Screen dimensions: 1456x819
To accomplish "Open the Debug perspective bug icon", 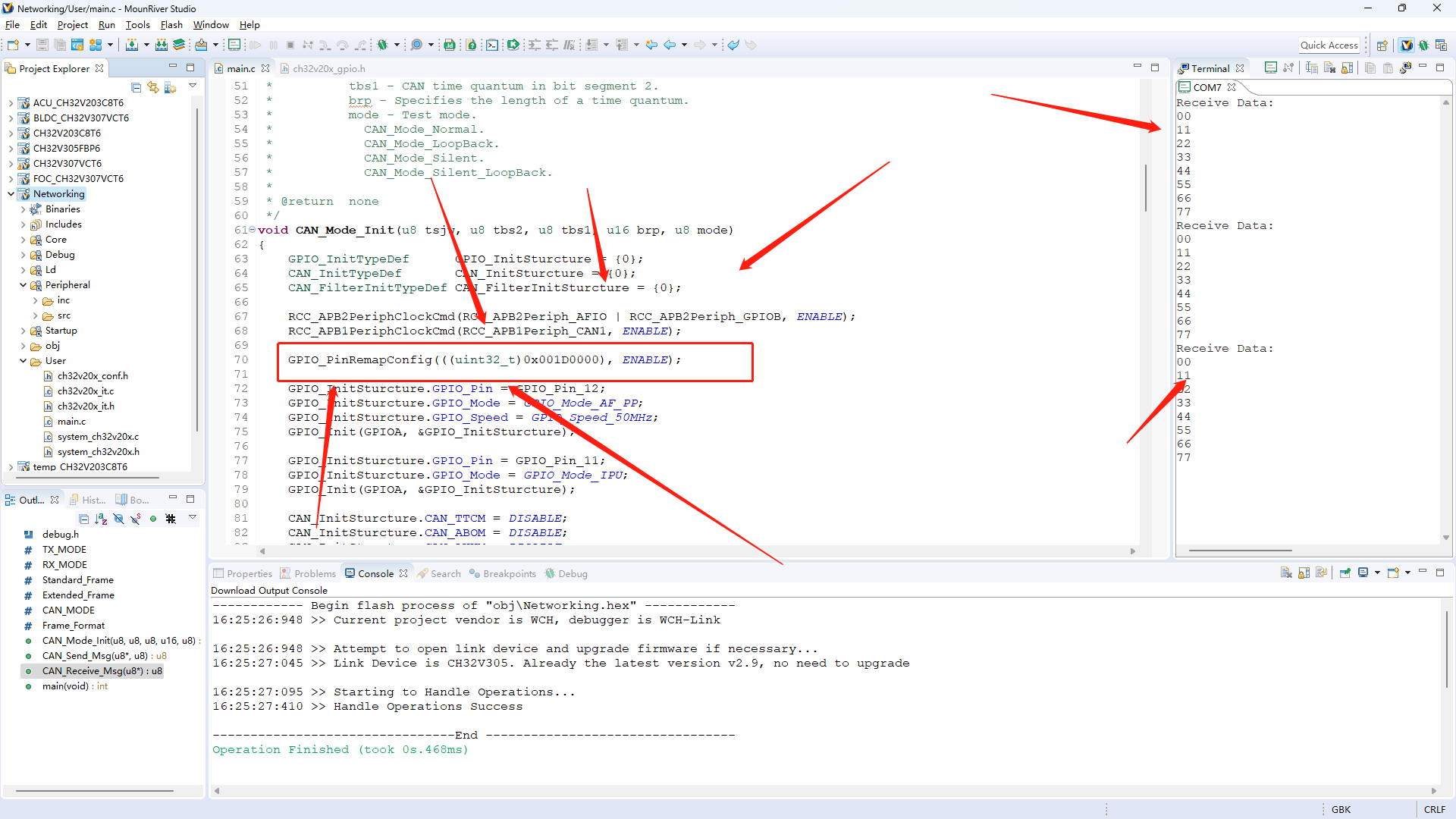I will (1423, 45).
